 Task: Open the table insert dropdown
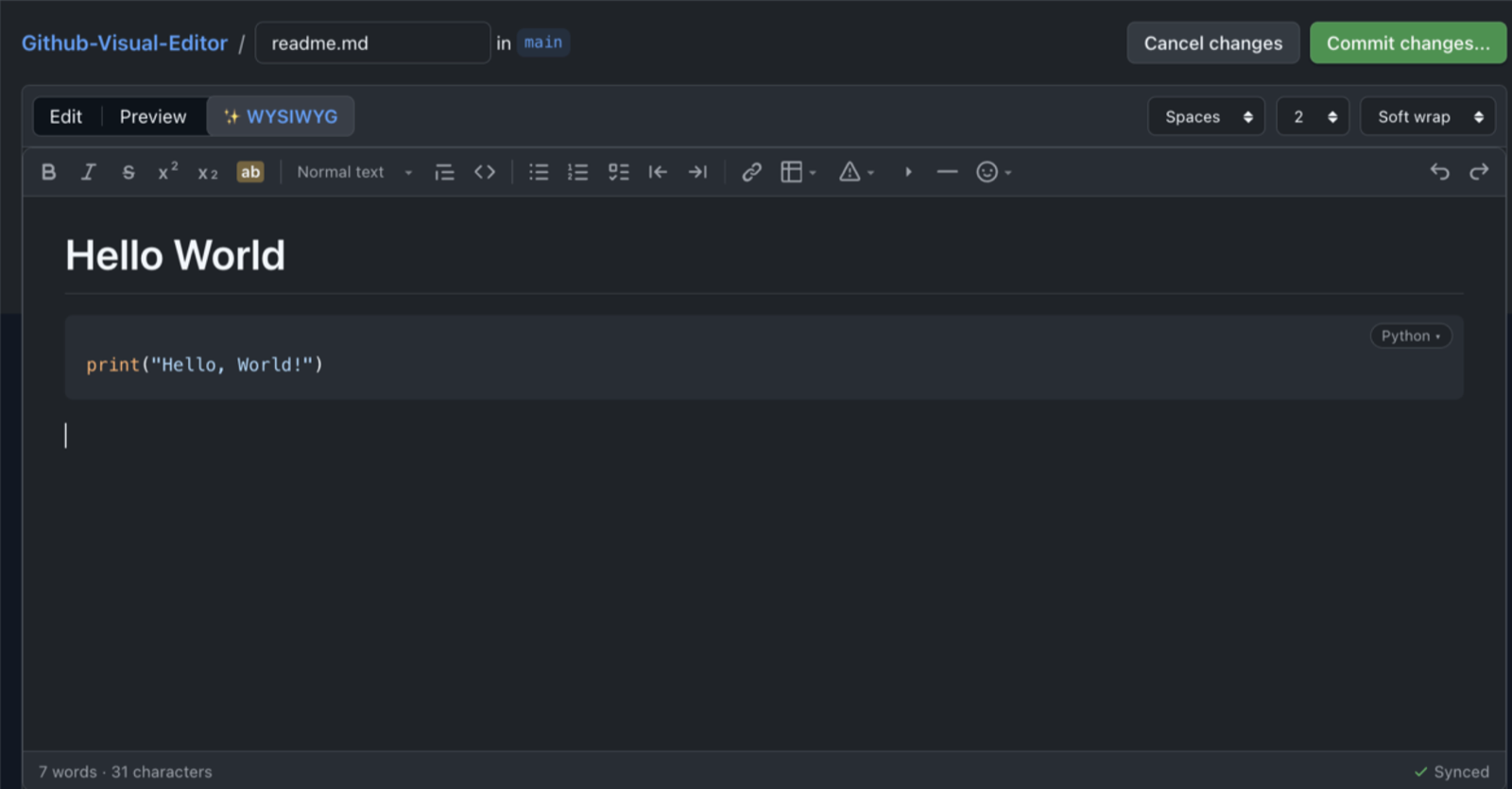click(799, 172)
